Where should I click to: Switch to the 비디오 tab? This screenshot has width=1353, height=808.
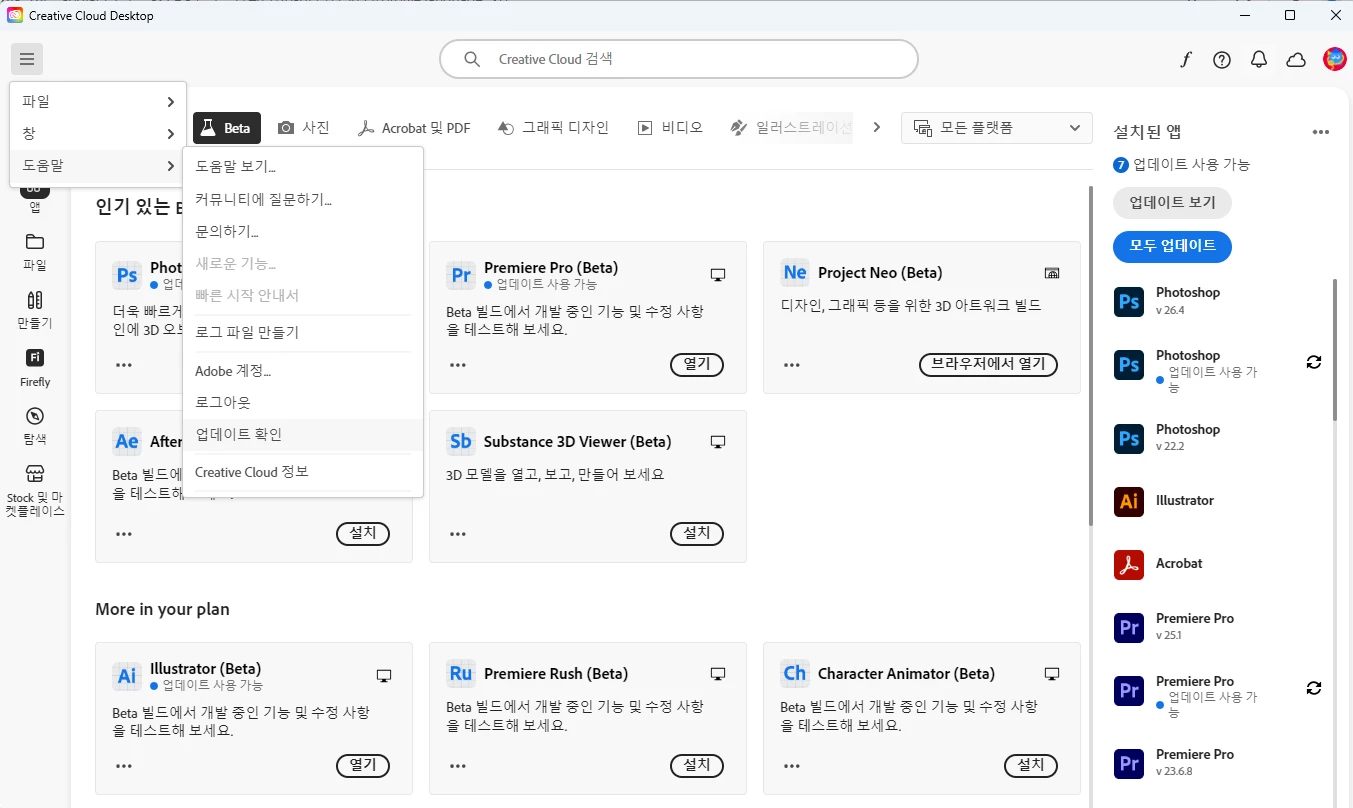point(670,128)
